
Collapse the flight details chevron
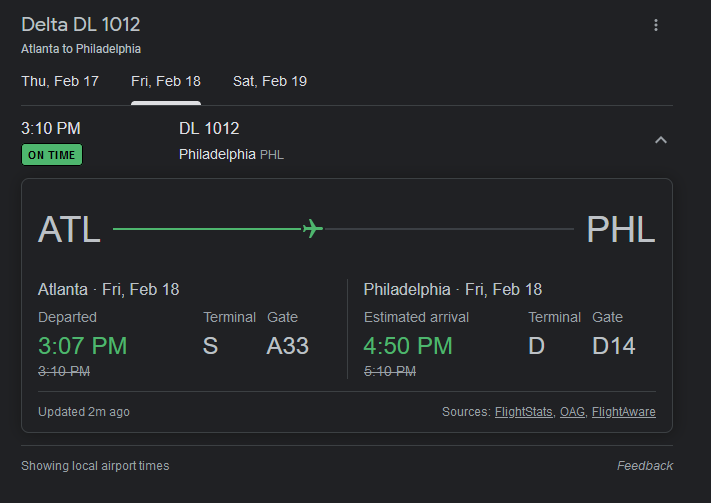tap(660, 140)
